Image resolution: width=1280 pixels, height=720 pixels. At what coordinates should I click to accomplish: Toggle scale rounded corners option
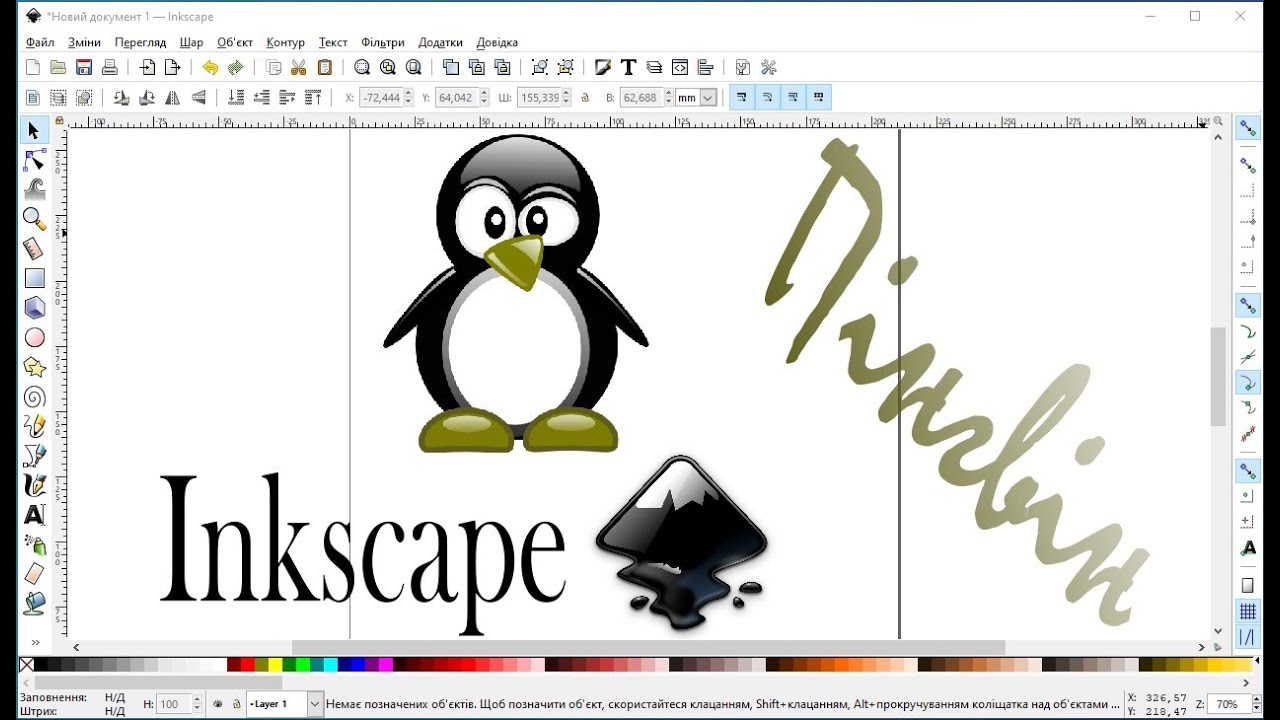coord(767,97)
